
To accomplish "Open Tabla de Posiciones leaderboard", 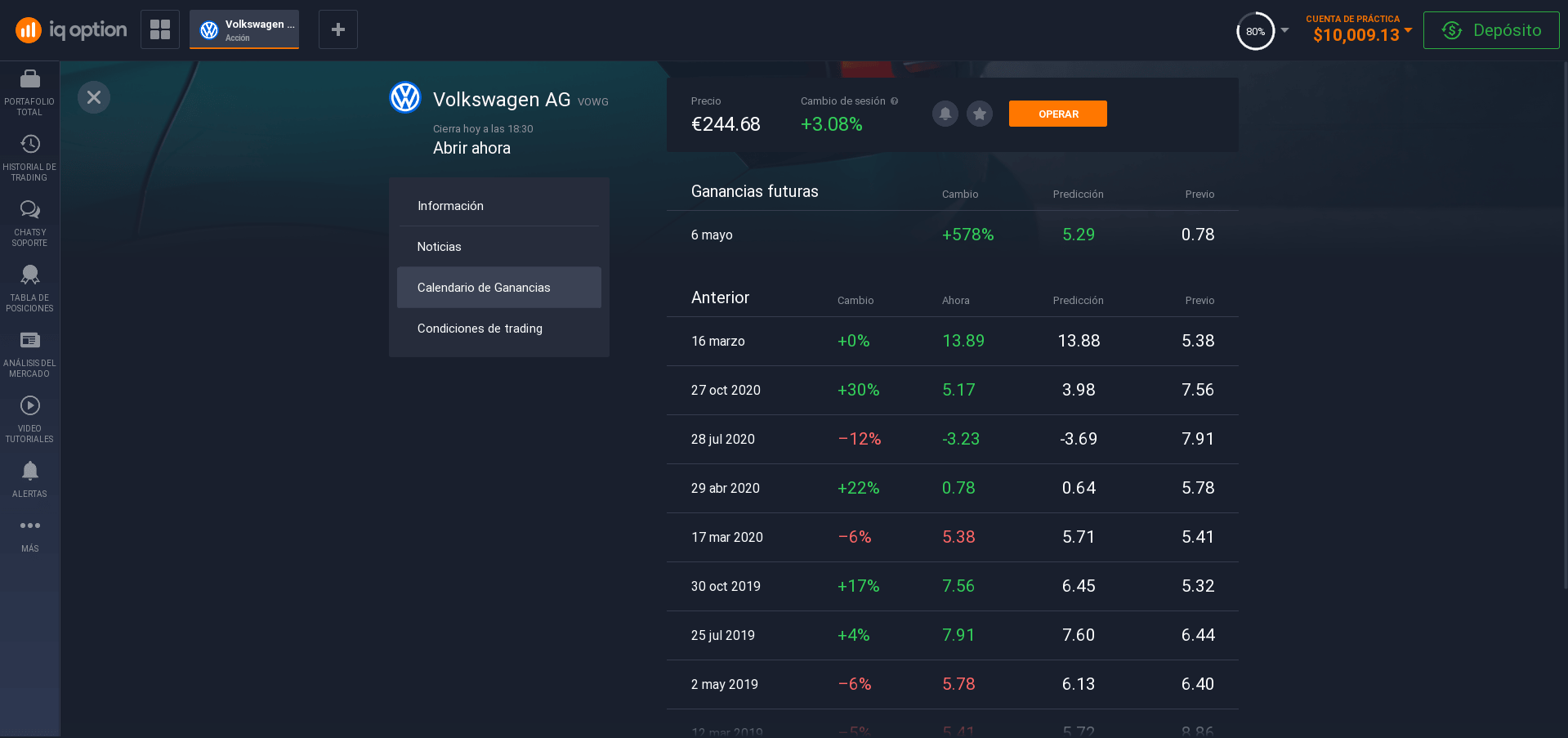I will [29, 290].
